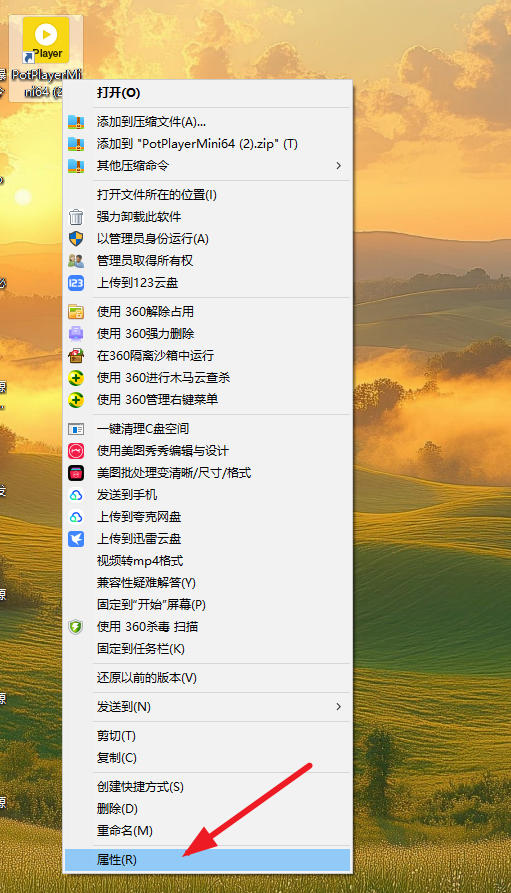The height and width of the screenshot is (893, 511).
Task: Select 上传到迅雷云盘
Action: click(x=207, y=539)
